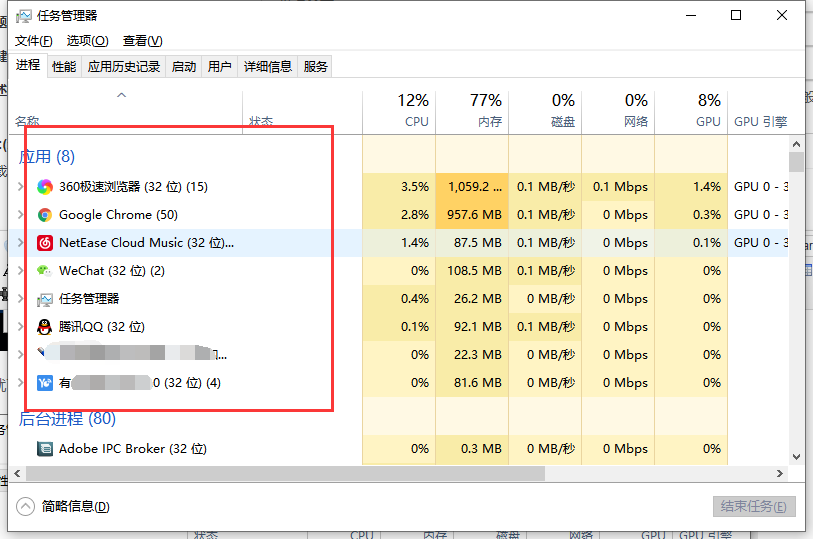This screenshot has width=813, height=539.
Task: Switch to the 启动 tab
Action: 184,67
